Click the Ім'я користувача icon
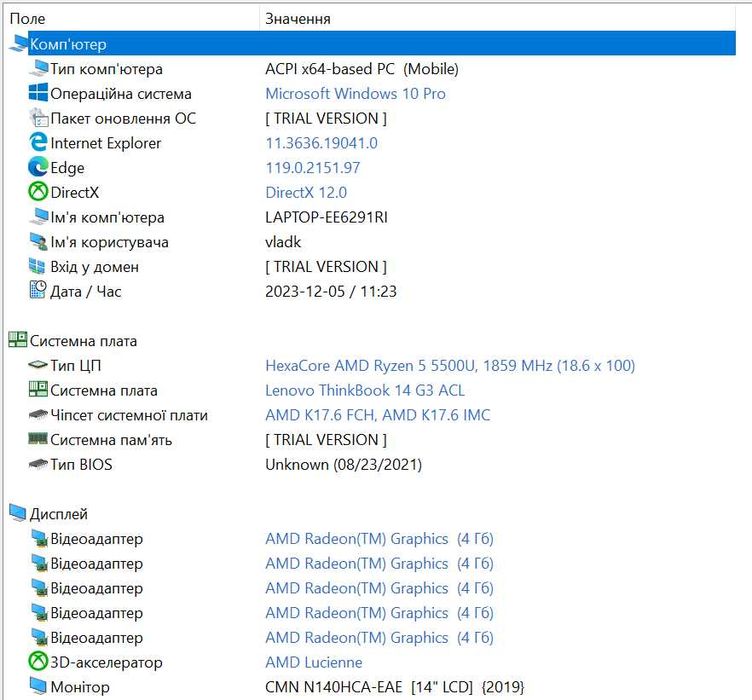This screenshot has height=700, width=752. [x=38, y=241]
